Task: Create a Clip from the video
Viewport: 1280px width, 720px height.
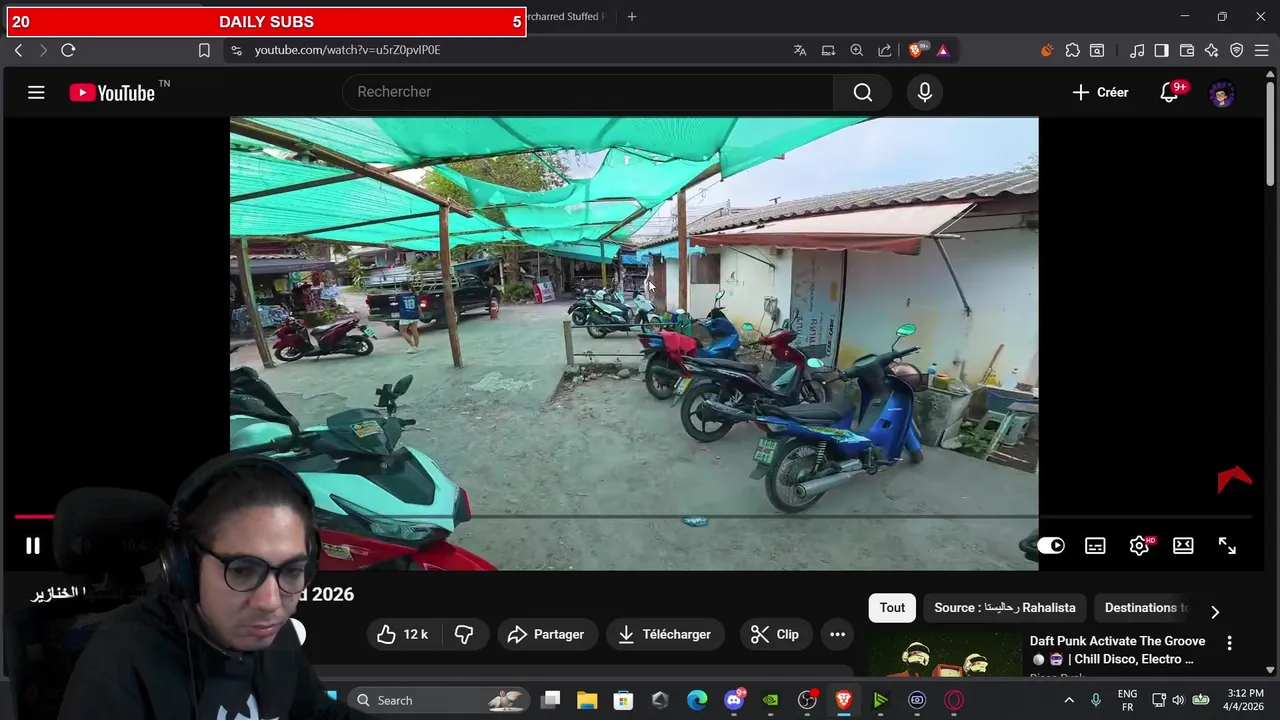Action: [775, 634]
